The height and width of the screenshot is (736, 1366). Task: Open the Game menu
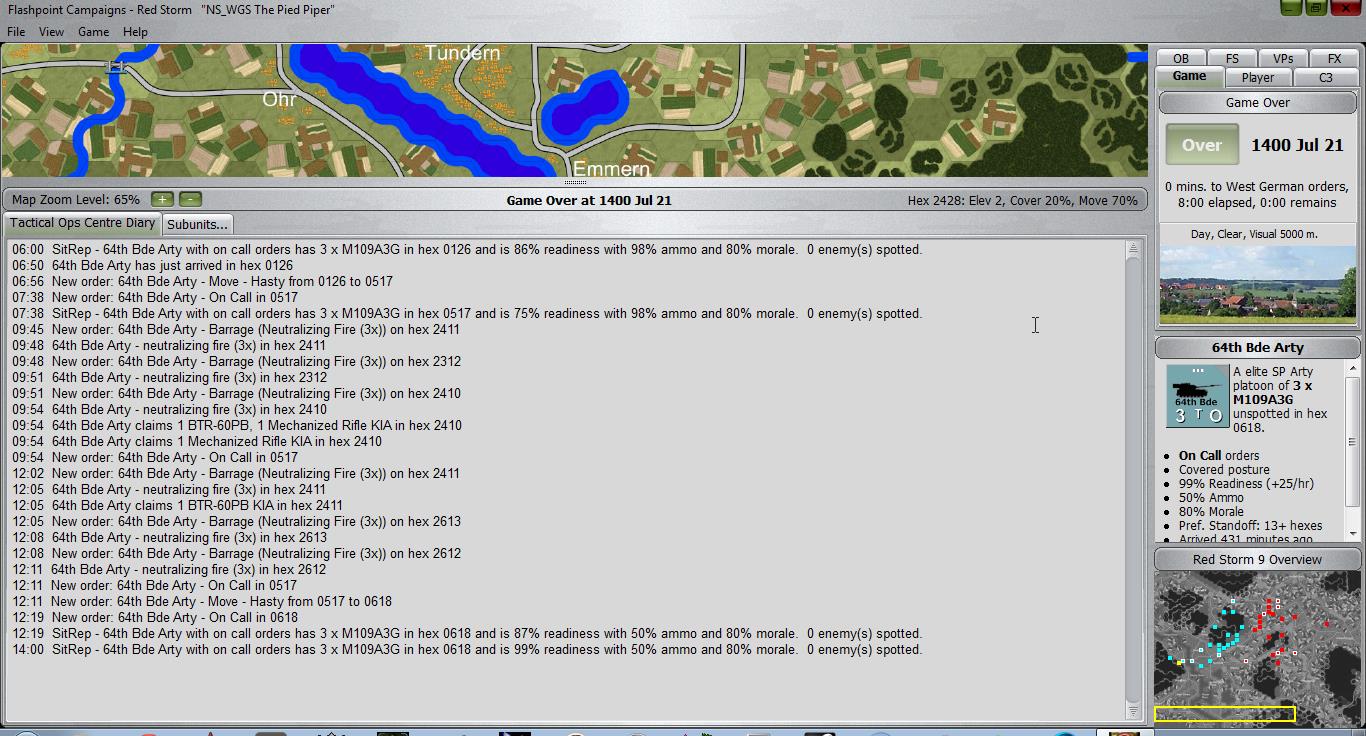point(93,31)
